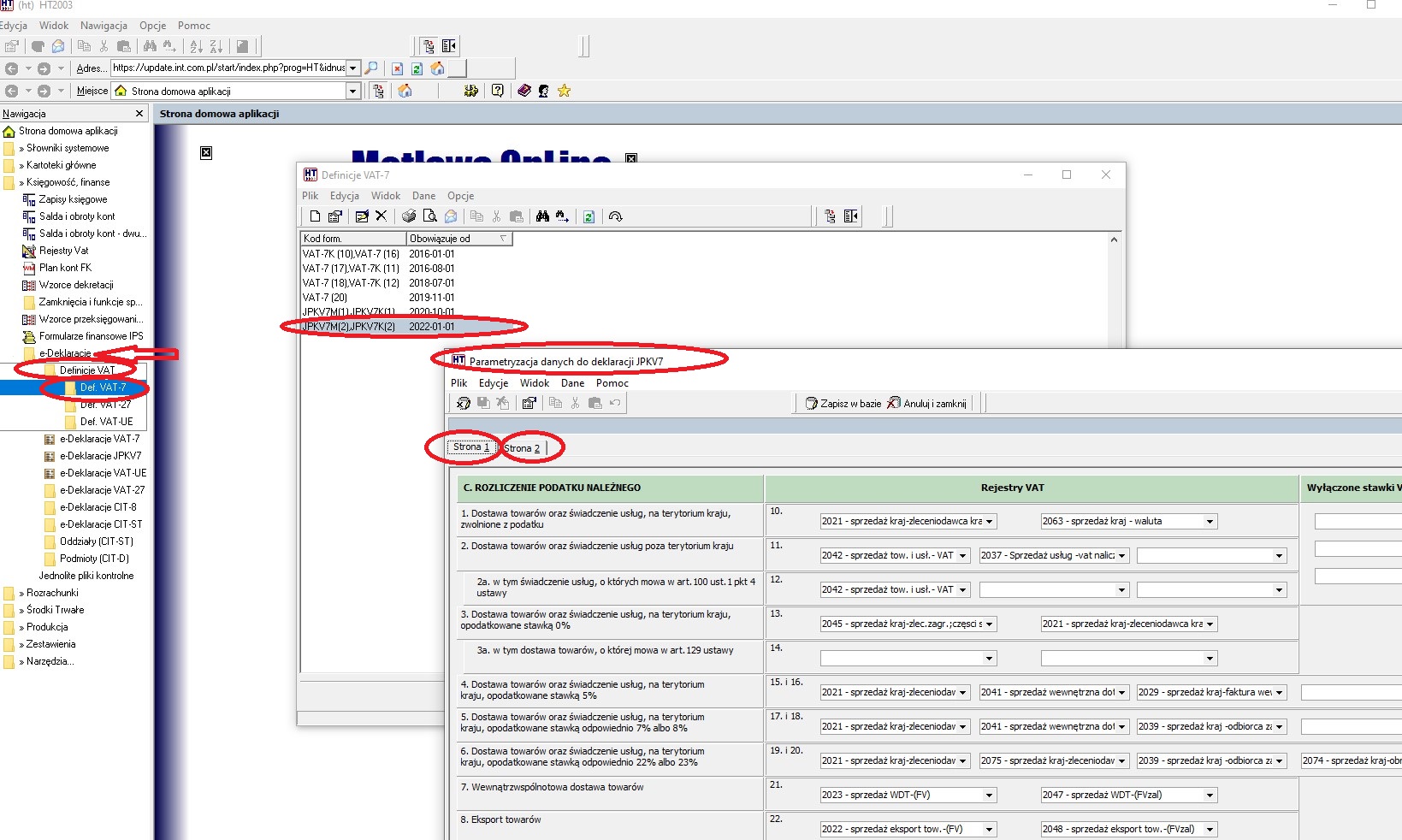Click first empty Wyłączone stawki input in row 10
Image resolution: width=1402 pixels, height=840 pixels.
pyautogui.click(x=1358, y=521)
